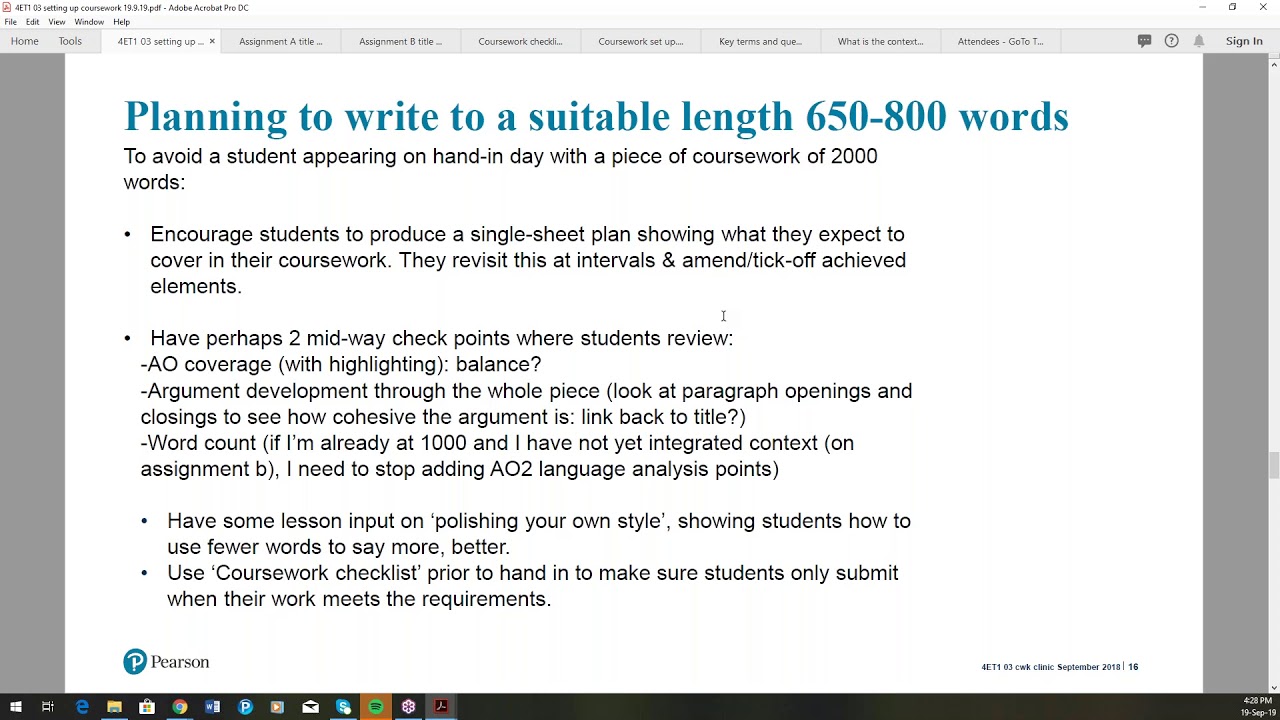Launch Microsoft Edge from the taskbar
Screen dimensions: 1280x720
click(82, 707)
